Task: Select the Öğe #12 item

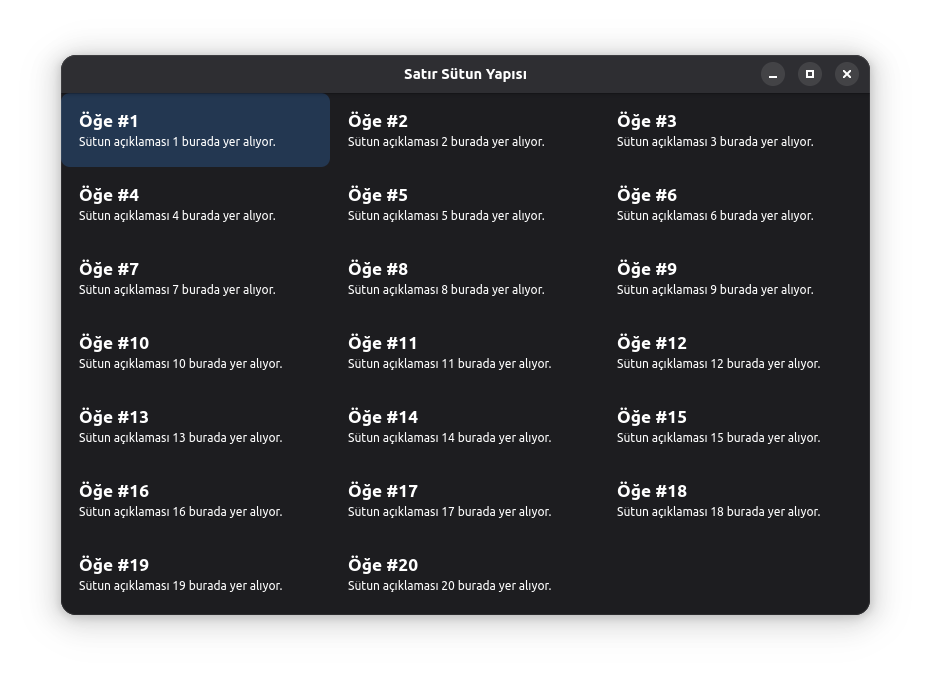Action: (x=733, y=353)
